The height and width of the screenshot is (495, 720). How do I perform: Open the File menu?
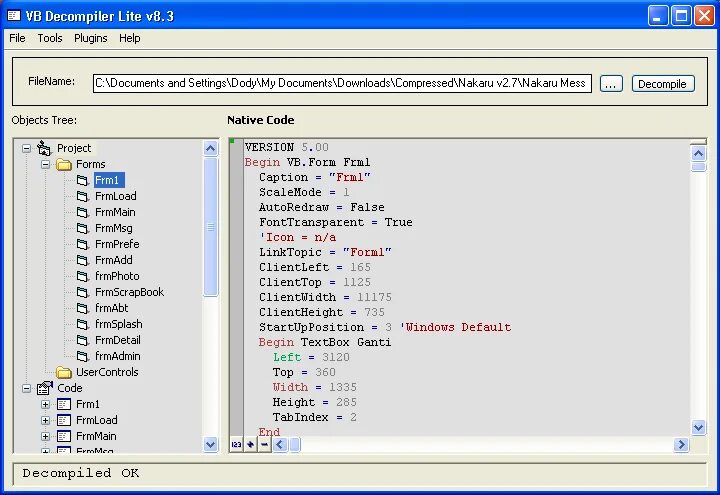(17, 38)
